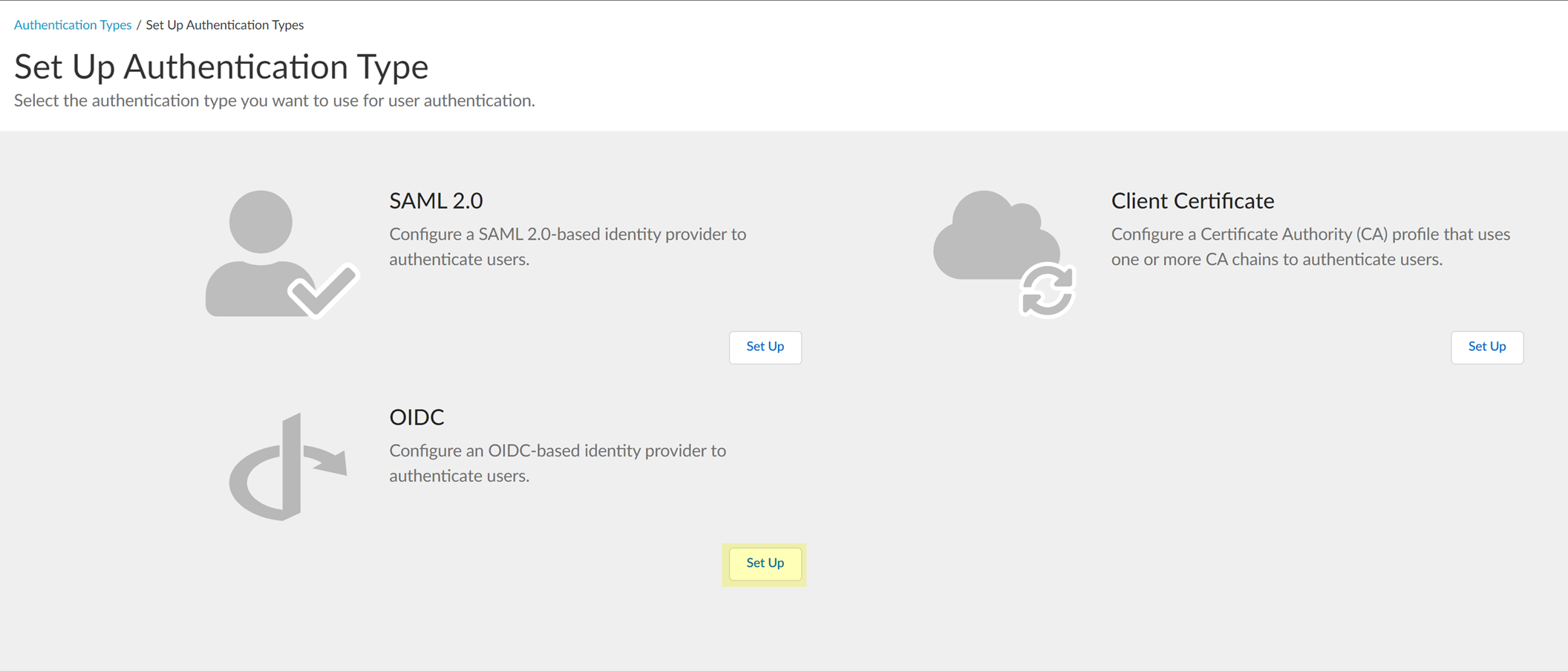
Task: Click the SAML 2.0-based identity provider description
Action: (567, 246)
